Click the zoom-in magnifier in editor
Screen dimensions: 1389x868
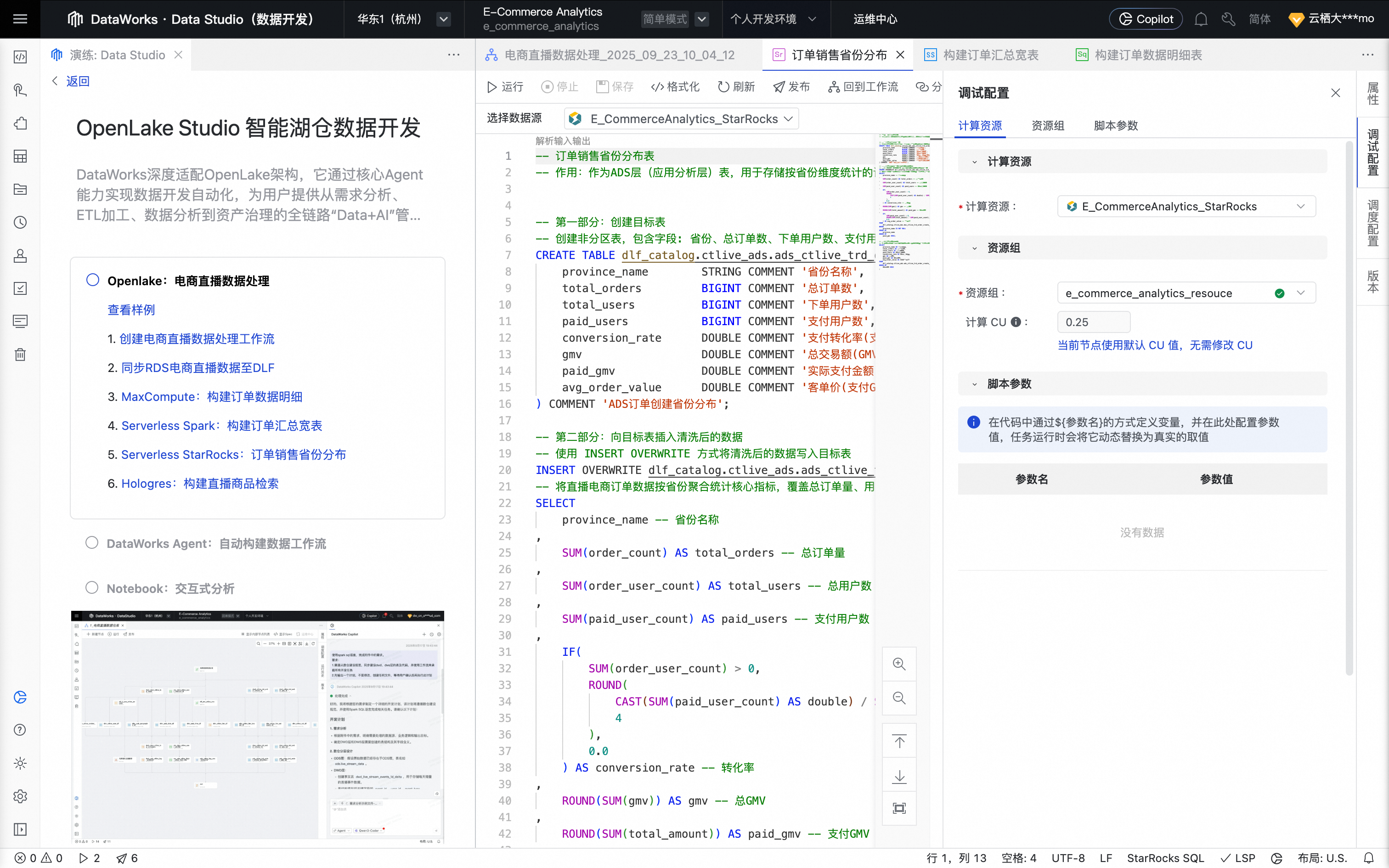pyautogui.click(x=899, y=664)
